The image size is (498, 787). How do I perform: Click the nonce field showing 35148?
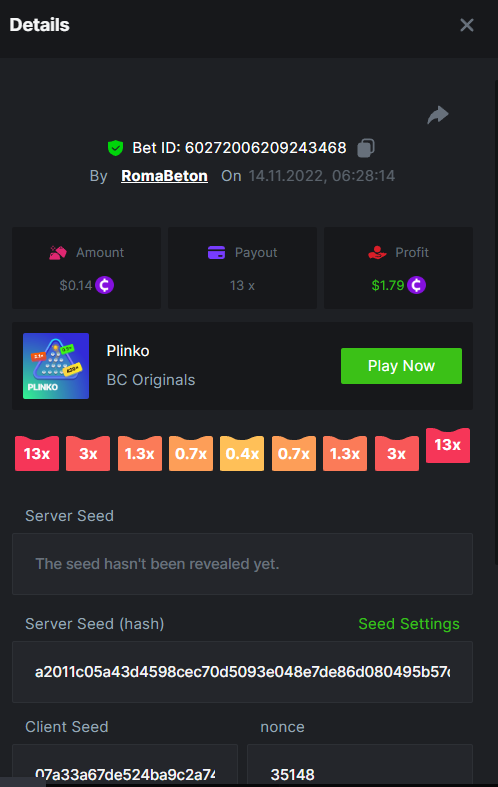pyautogui.click(x=360, y=765)
